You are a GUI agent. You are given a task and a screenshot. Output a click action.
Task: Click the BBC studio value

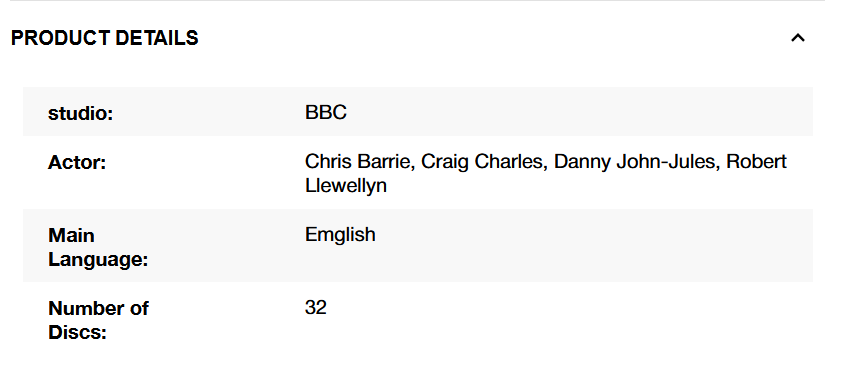pyautogui.click(x=326, y=112)
